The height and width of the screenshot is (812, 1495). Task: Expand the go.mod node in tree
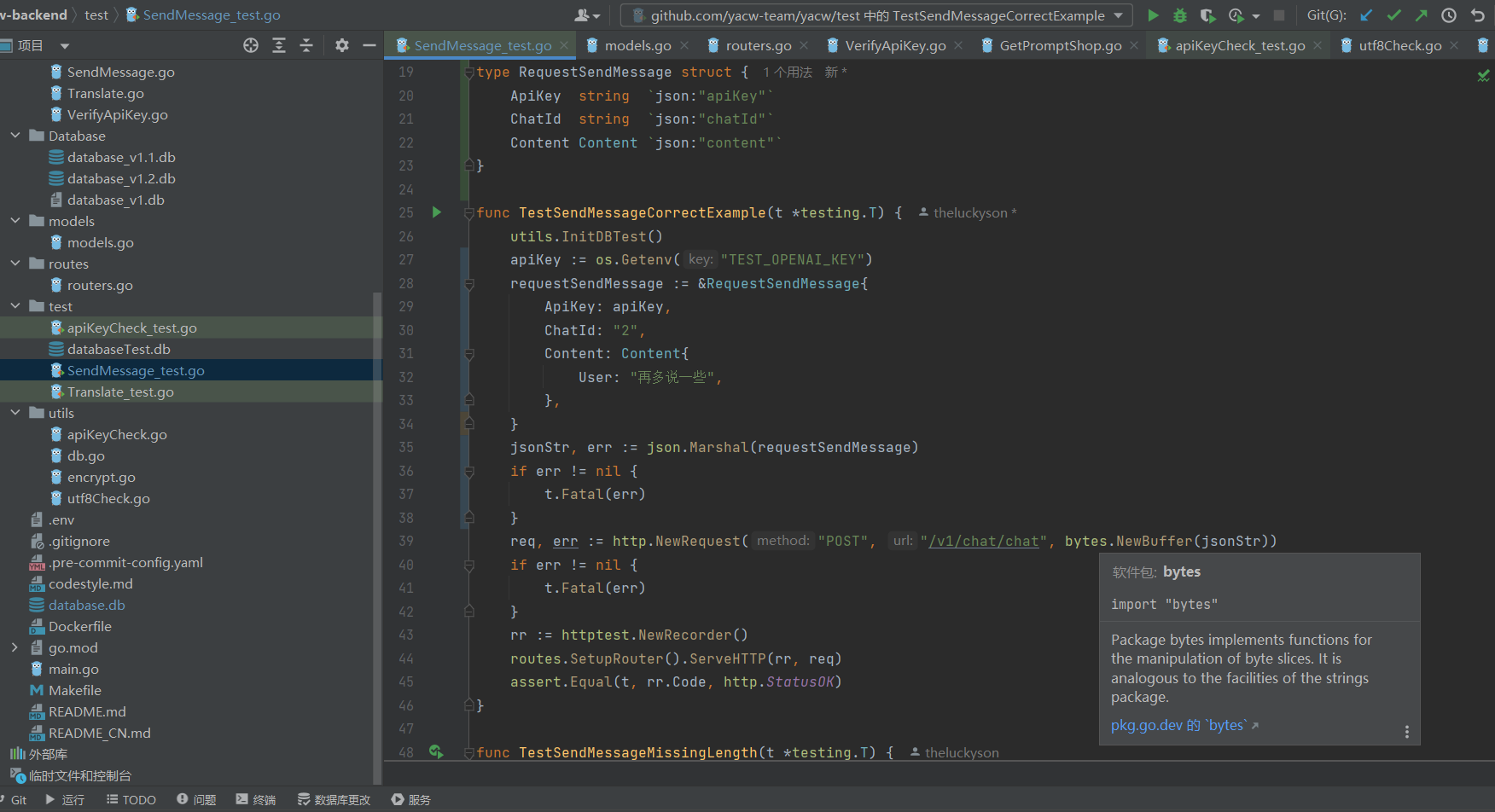point(15,647)
